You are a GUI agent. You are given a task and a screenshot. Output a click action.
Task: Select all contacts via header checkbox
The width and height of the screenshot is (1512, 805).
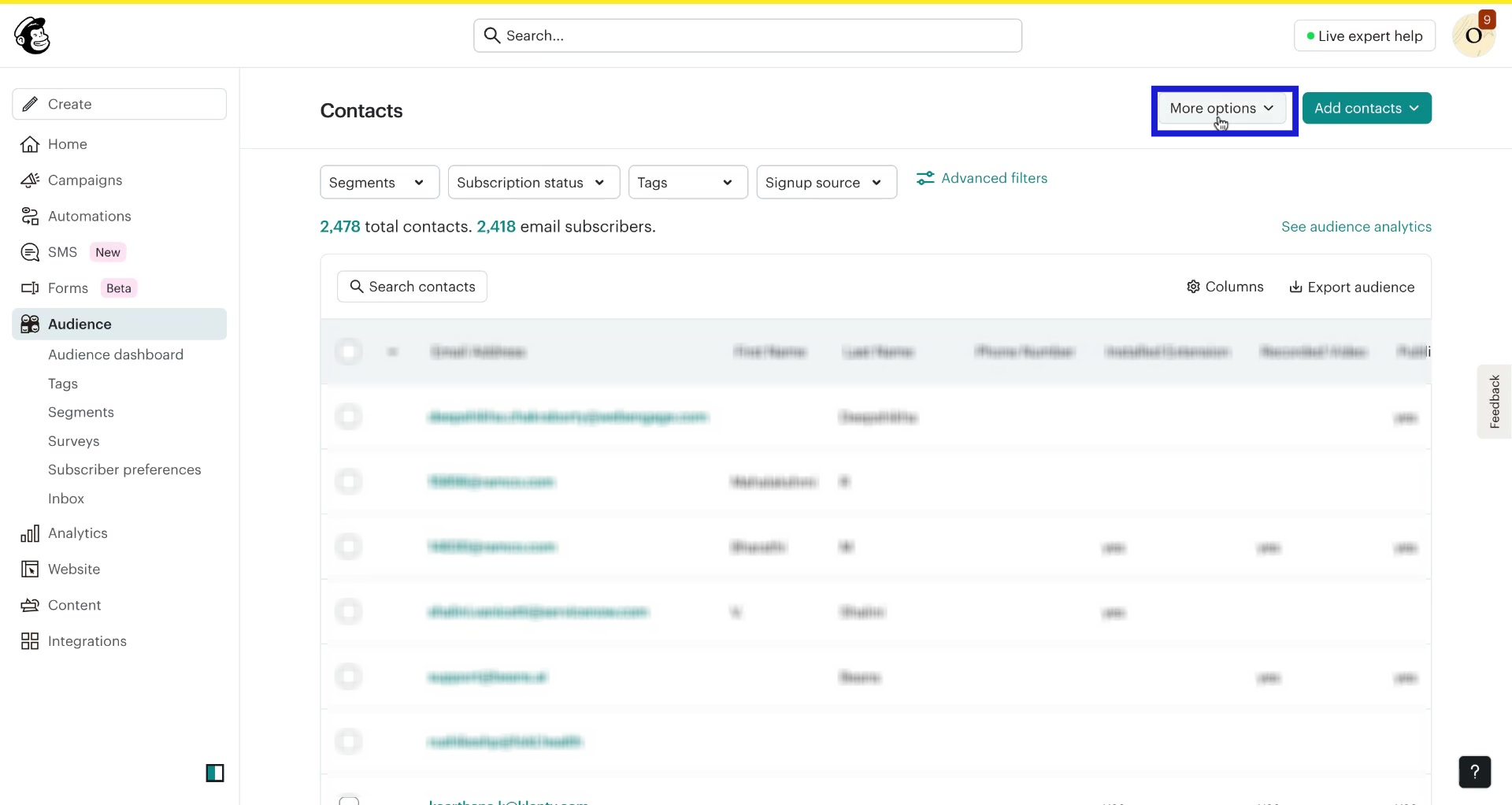coord(350,351)
